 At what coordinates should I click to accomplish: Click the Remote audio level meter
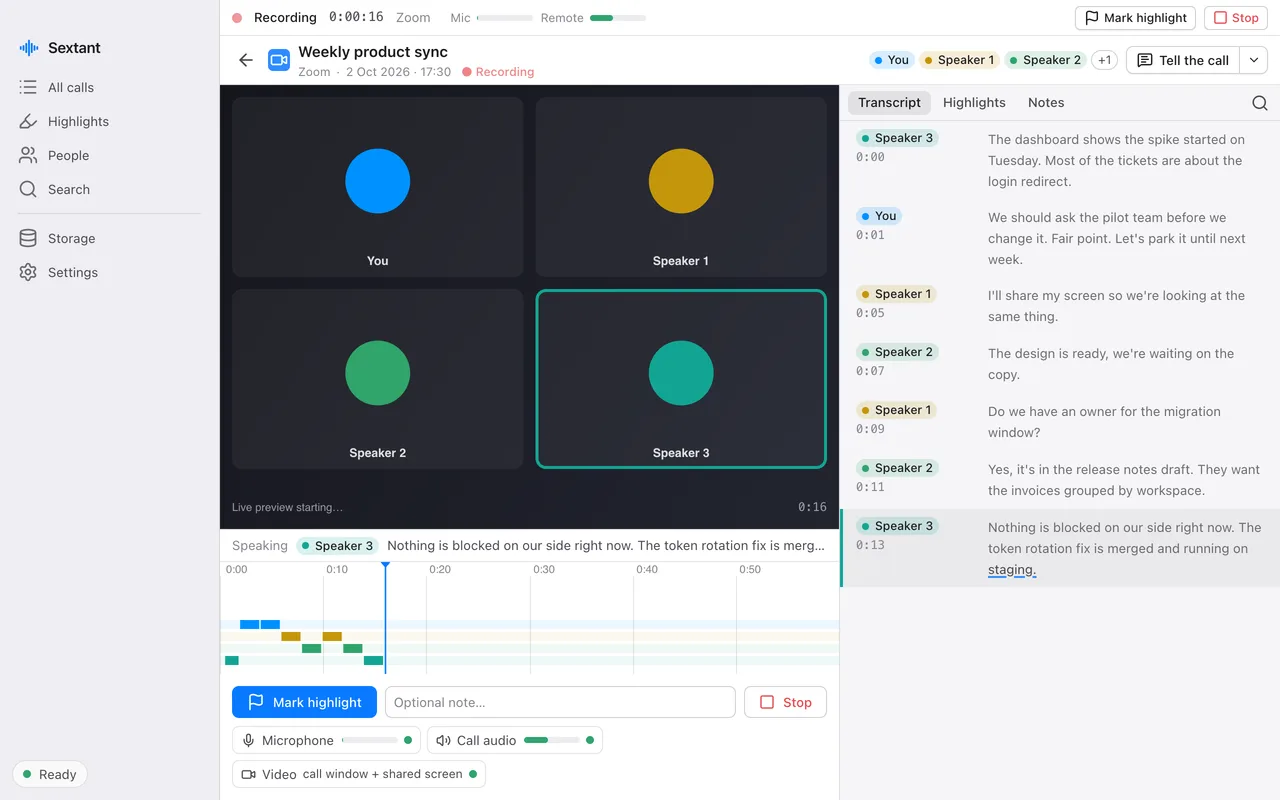coord(618,18)
